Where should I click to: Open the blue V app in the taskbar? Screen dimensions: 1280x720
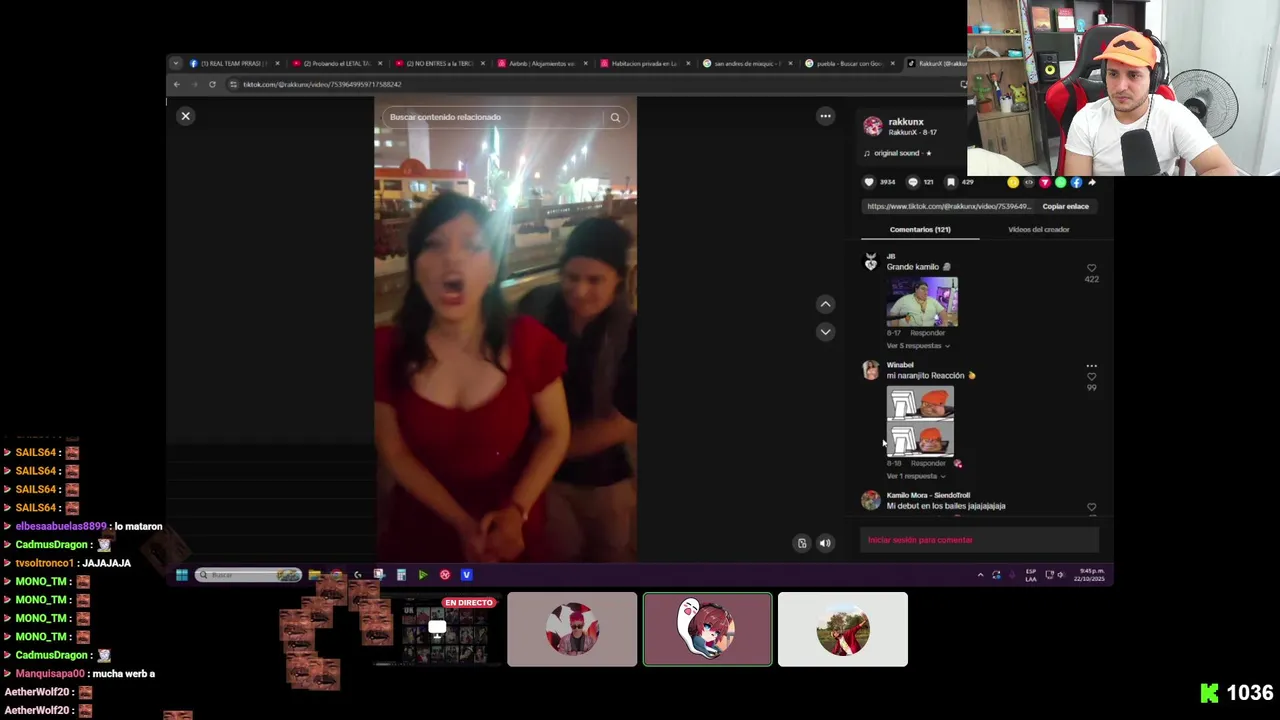coord(466,575)
